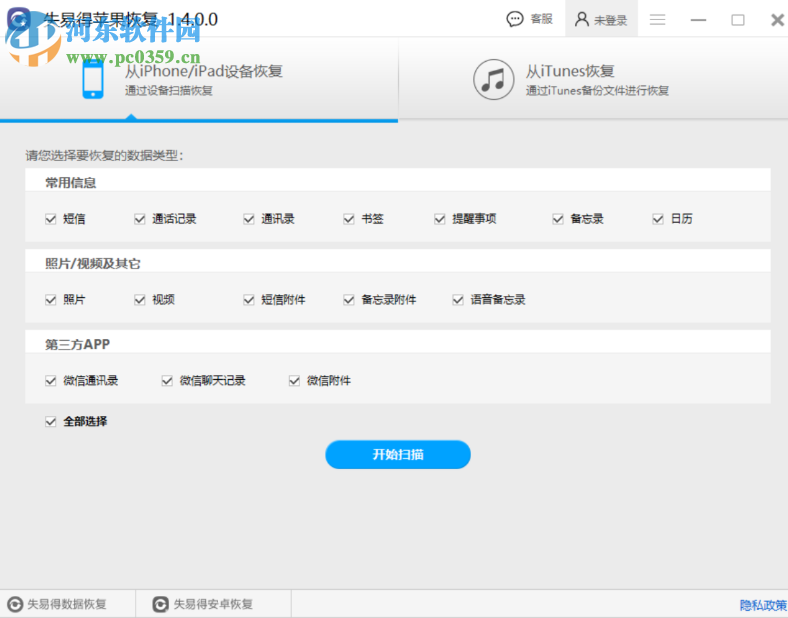
Task: Switch to 从iTunes恢复 tab
Action: (593, 79)
